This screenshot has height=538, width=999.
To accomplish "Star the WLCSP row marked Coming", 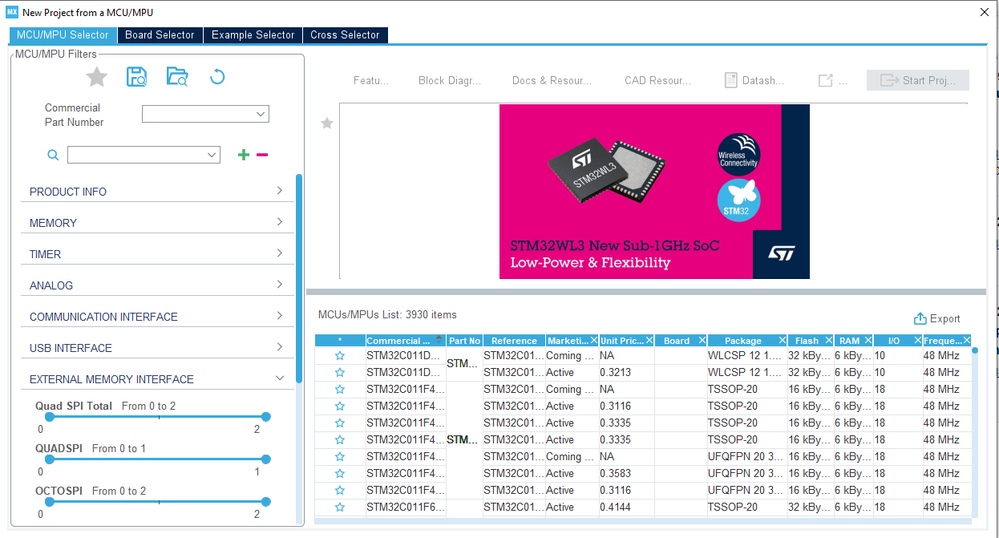I will click(x=340, y=356).
